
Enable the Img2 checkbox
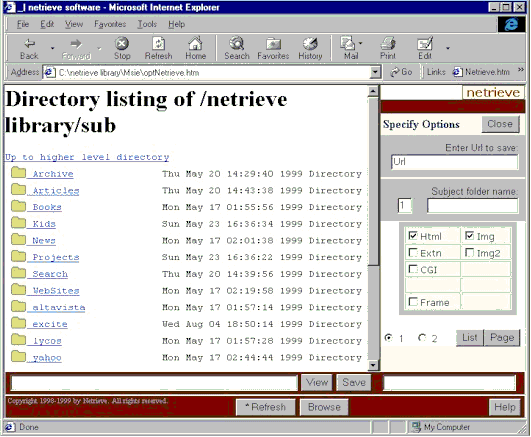coord(469,252)
